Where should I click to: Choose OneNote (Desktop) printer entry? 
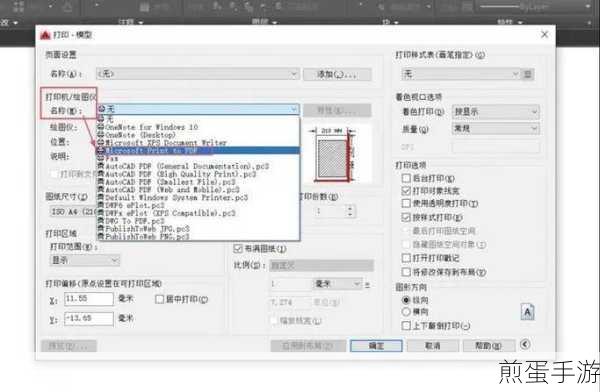[197, 135]
